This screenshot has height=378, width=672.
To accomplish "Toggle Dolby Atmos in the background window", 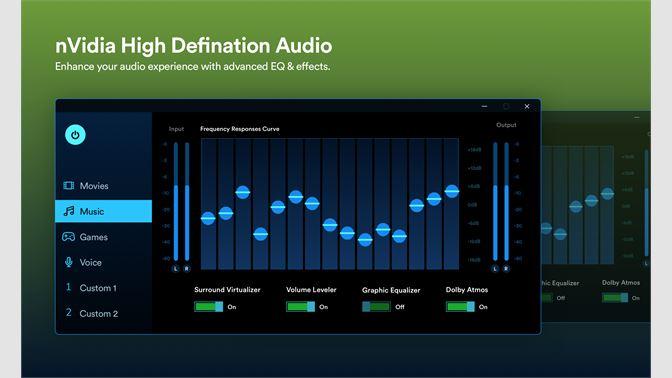I will (x=615, y=297).
